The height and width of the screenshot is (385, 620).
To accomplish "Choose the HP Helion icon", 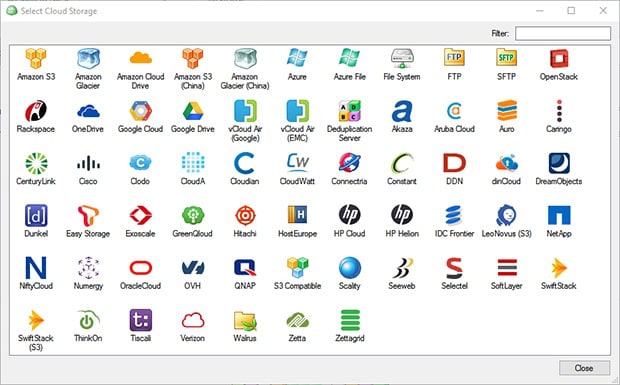I will pos(402,215).
